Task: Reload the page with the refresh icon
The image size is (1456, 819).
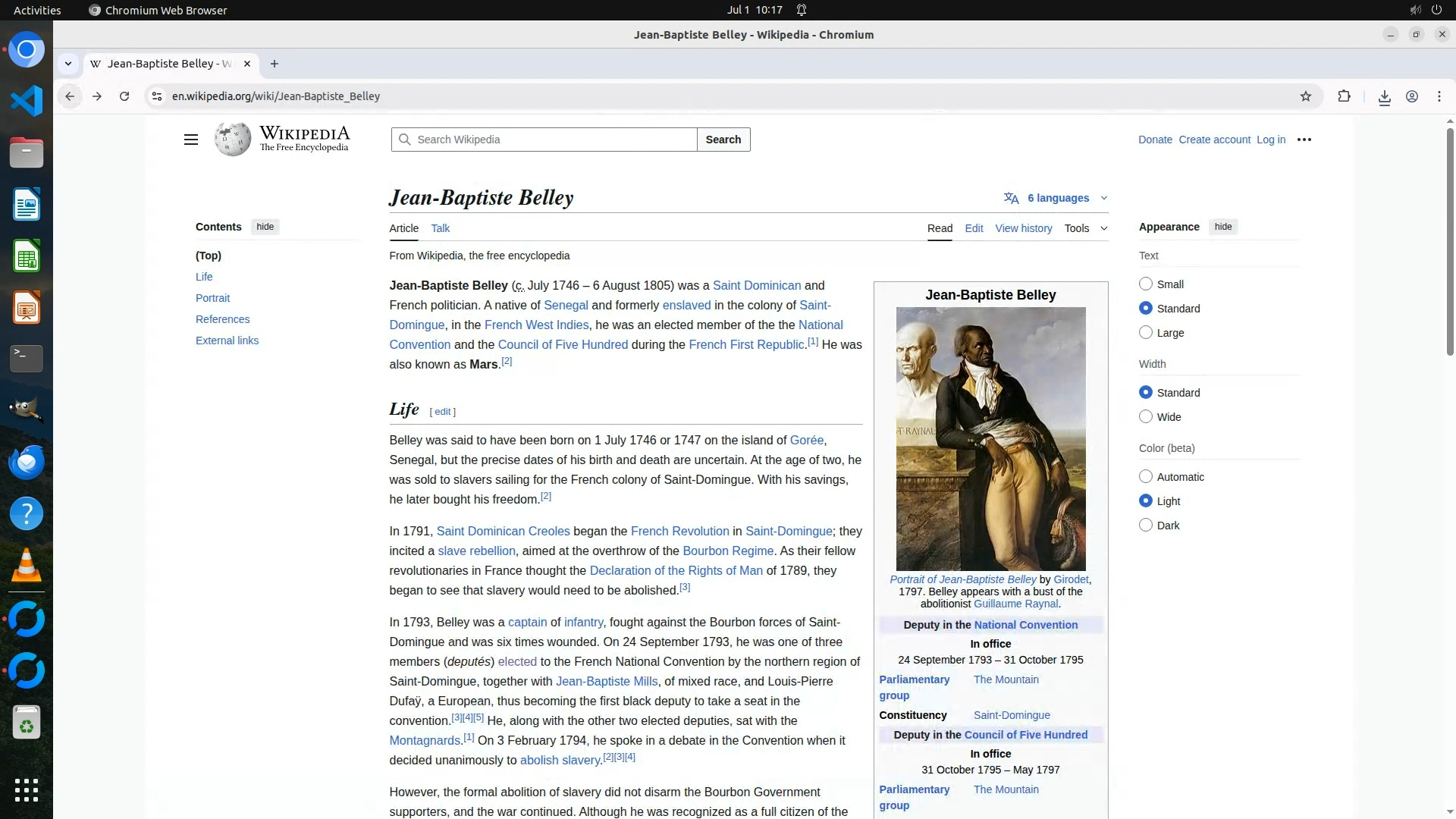Action: (124, 96)
